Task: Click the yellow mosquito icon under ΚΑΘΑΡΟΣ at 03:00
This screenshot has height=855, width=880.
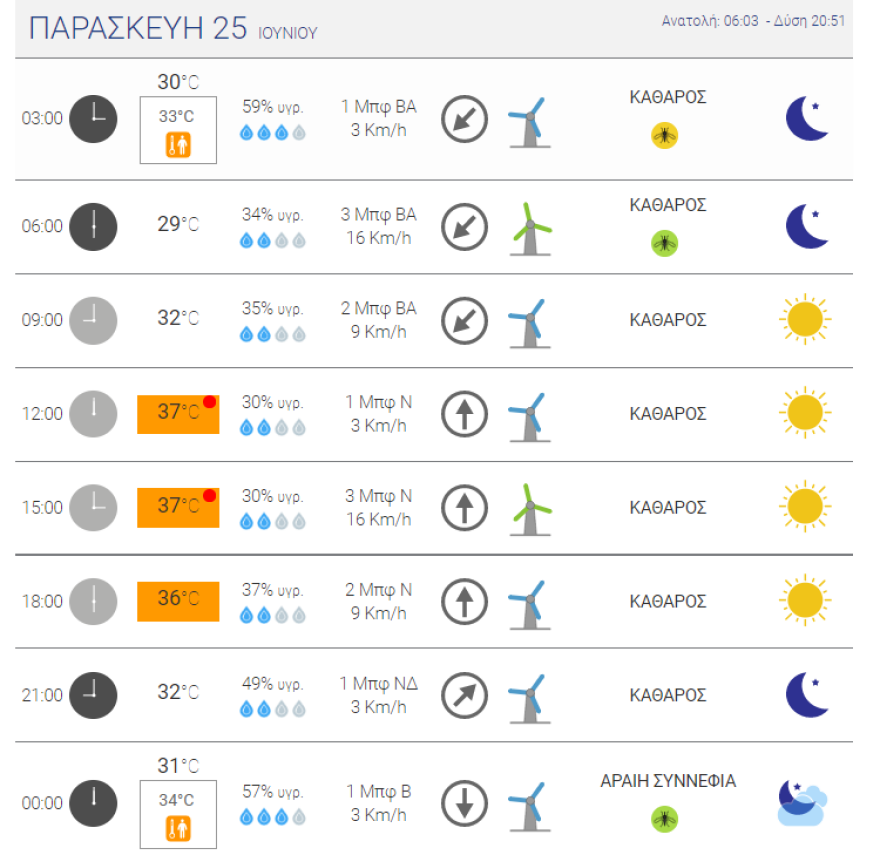Action: [x=664, y=135]
